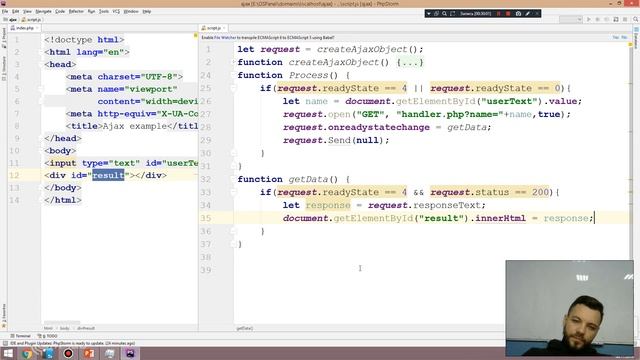Pause the recording in recorder bar
This screenshot has width=640, height=360.
(499, 13)
